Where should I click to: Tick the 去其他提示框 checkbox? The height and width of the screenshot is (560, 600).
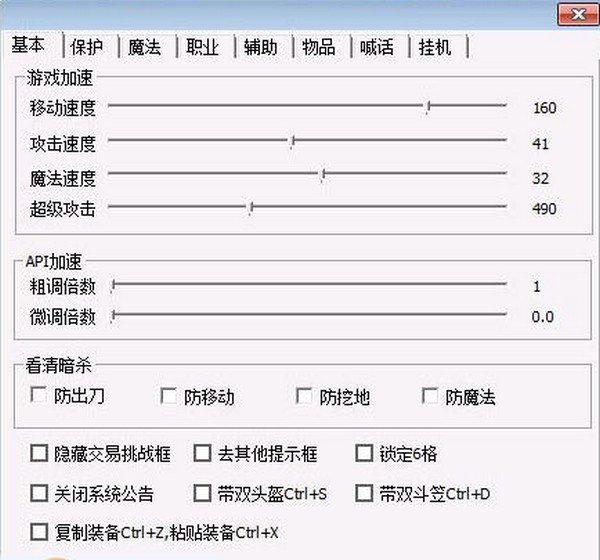[202, 453]
